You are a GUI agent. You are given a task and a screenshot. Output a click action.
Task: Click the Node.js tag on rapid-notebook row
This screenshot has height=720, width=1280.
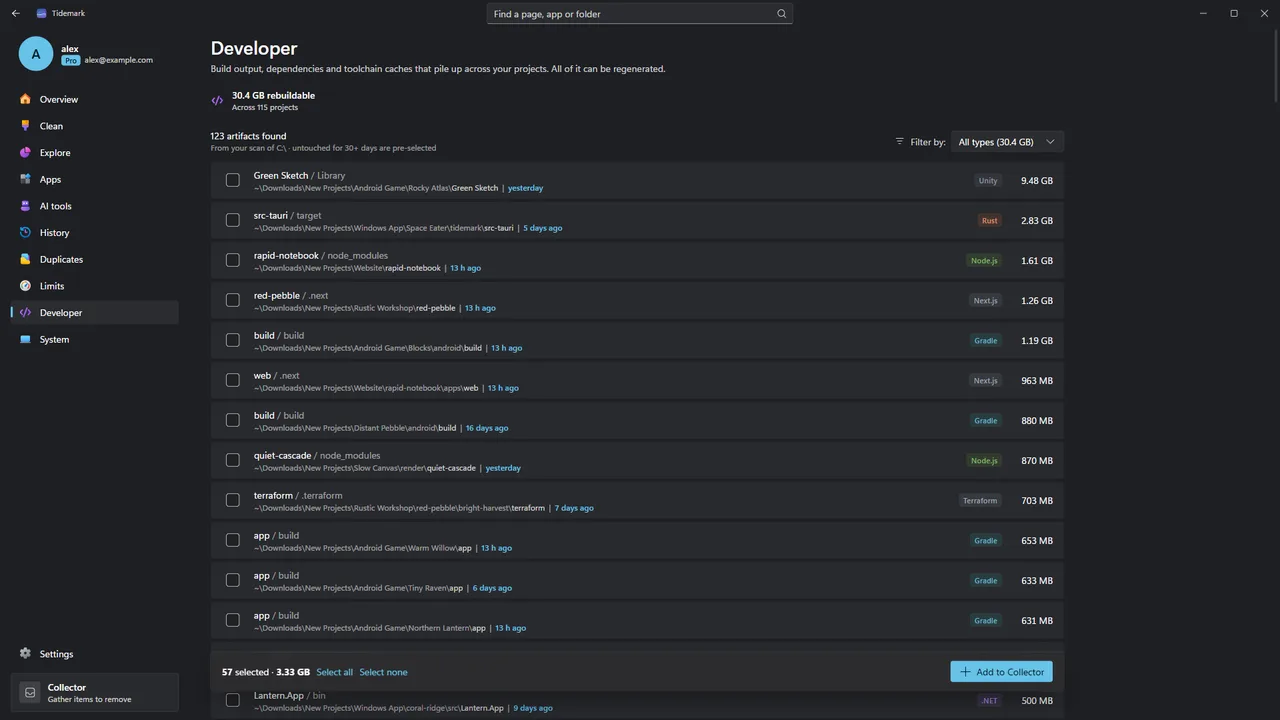pyautogui.click(x=984, y=261)
